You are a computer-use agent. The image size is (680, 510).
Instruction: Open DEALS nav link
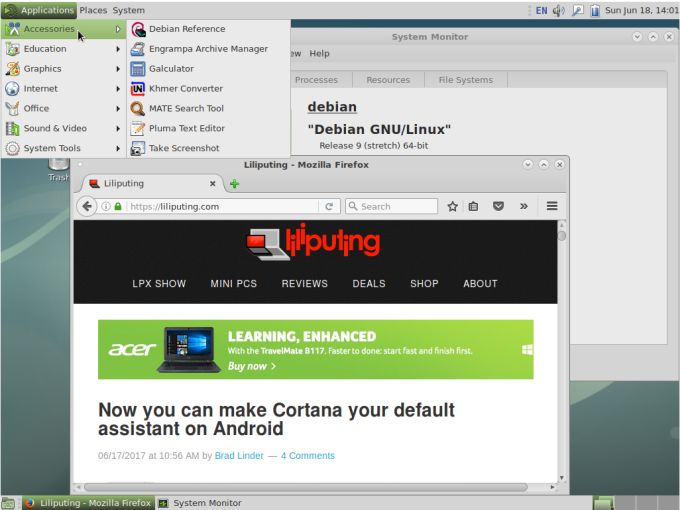[369, 284]
